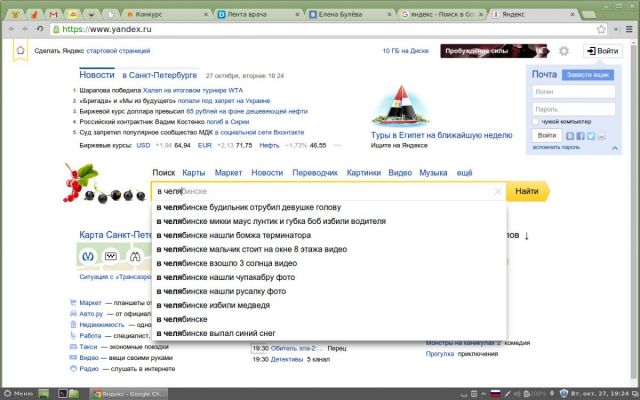Open the Yandex settings gear icon
Screen dimensions: 640x400
tap(564, 51)
